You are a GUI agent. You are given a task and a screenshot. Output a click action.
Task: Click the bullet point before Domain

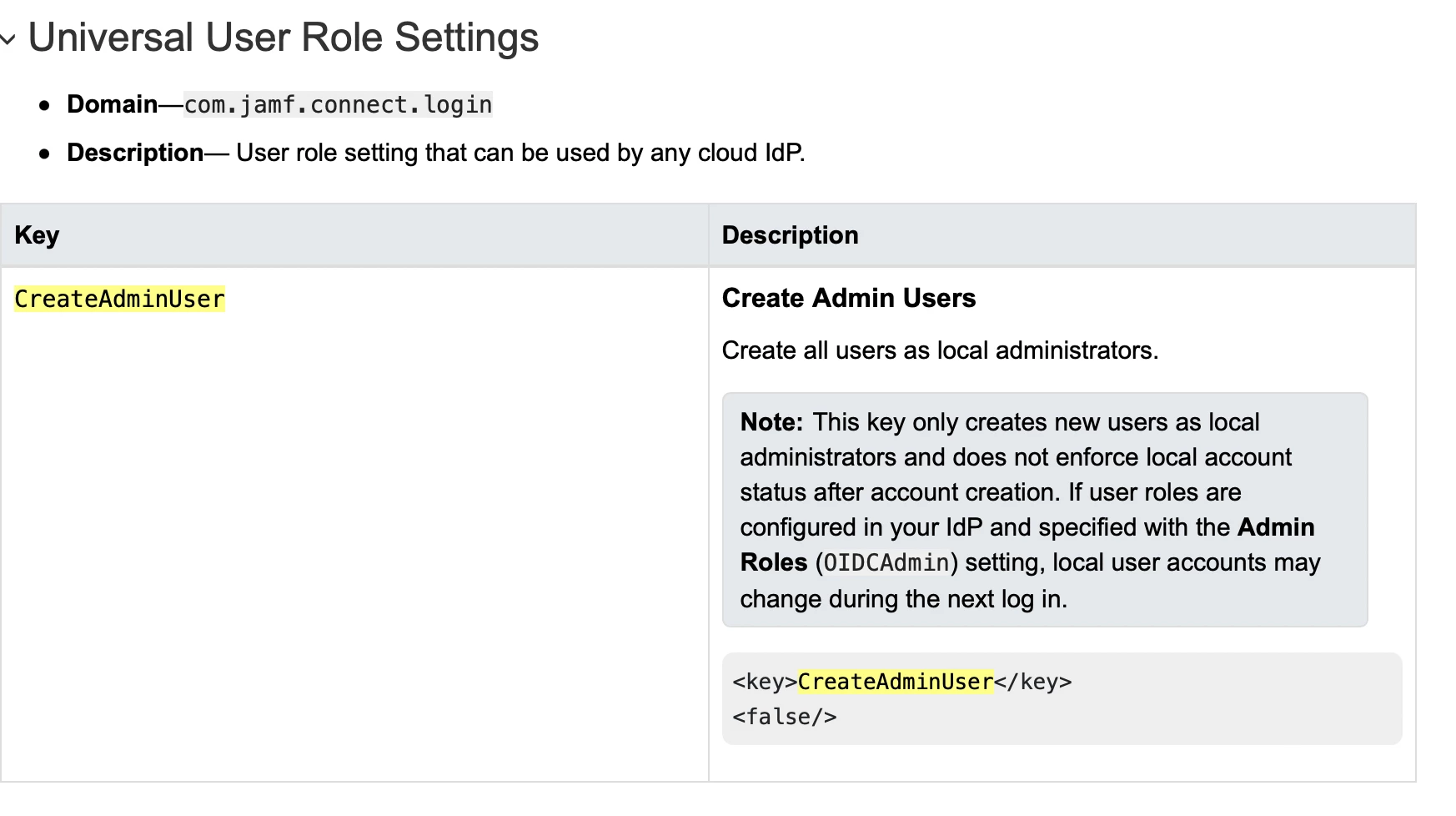pos(45,105)
